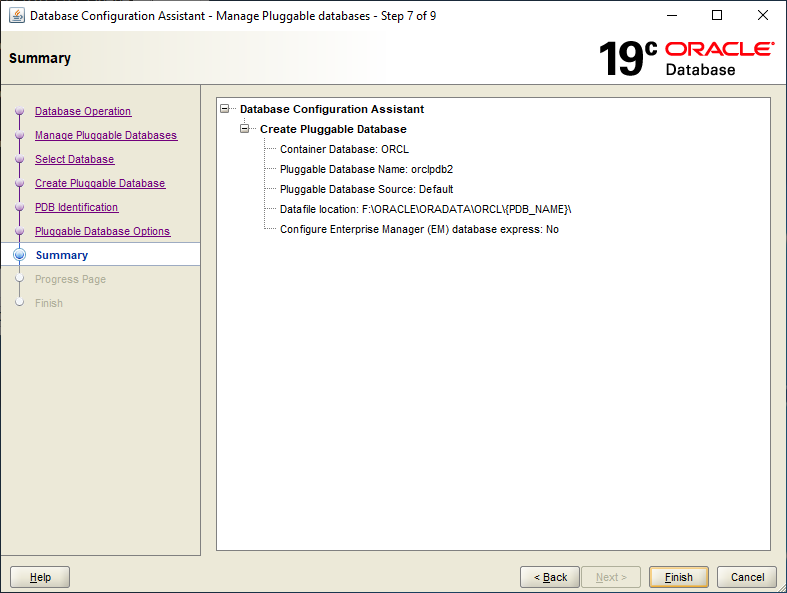787x593 pixels.
Task: Click the Summary step bullet icon
Action: tap(20, 255)
